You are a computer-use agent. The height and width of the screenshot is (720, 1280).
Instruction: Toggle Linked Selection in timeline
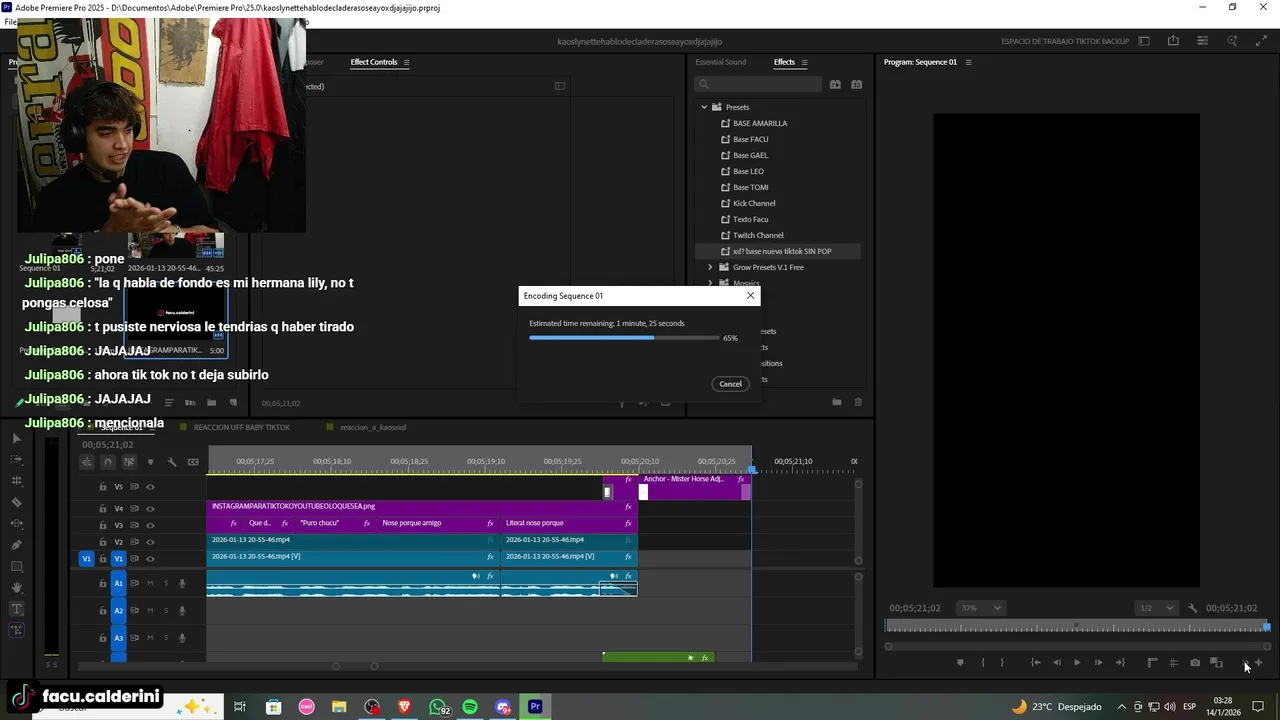[x=129, y=462]
